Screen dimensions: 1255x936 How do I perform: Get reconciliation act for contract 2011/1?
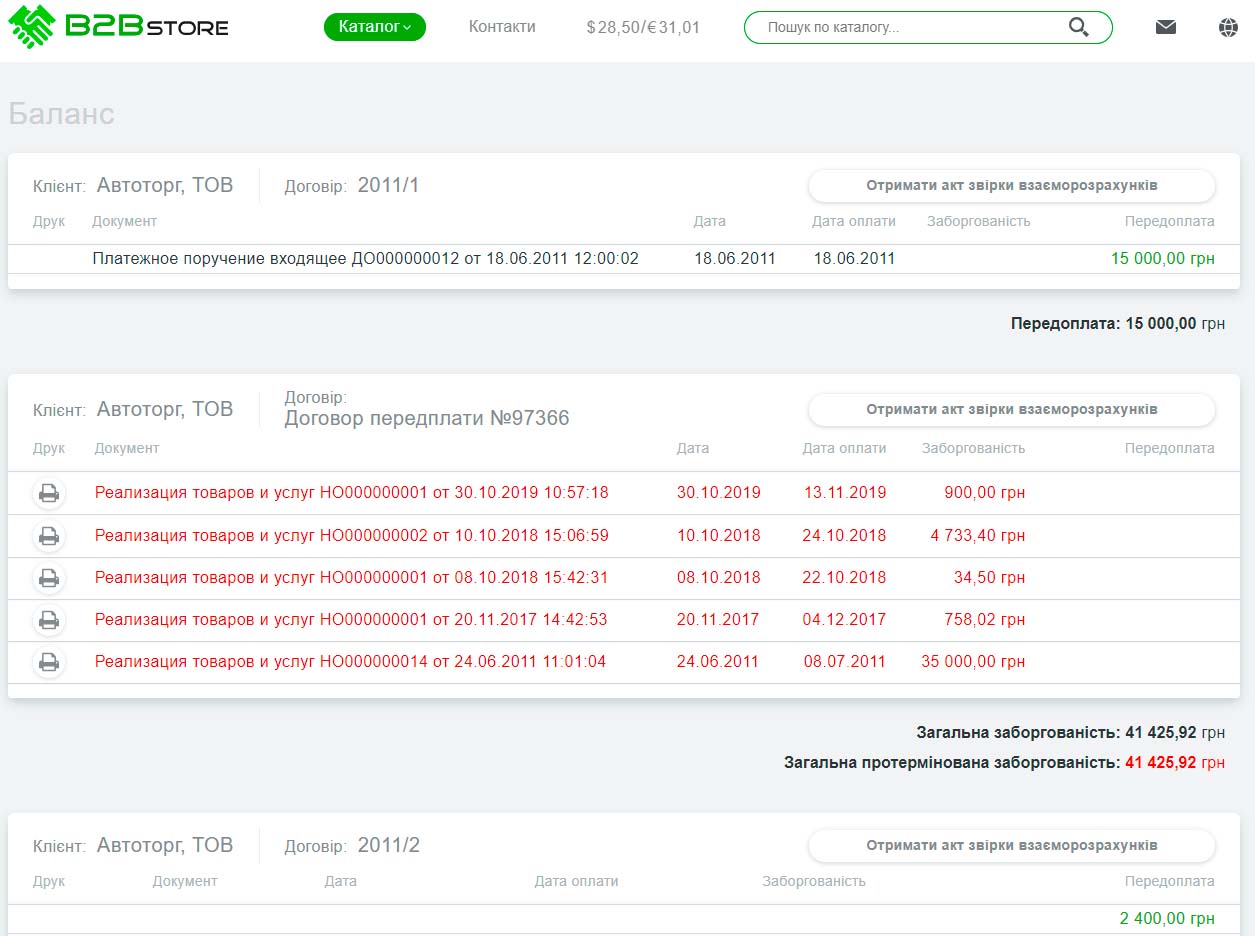click(1011, 185)
